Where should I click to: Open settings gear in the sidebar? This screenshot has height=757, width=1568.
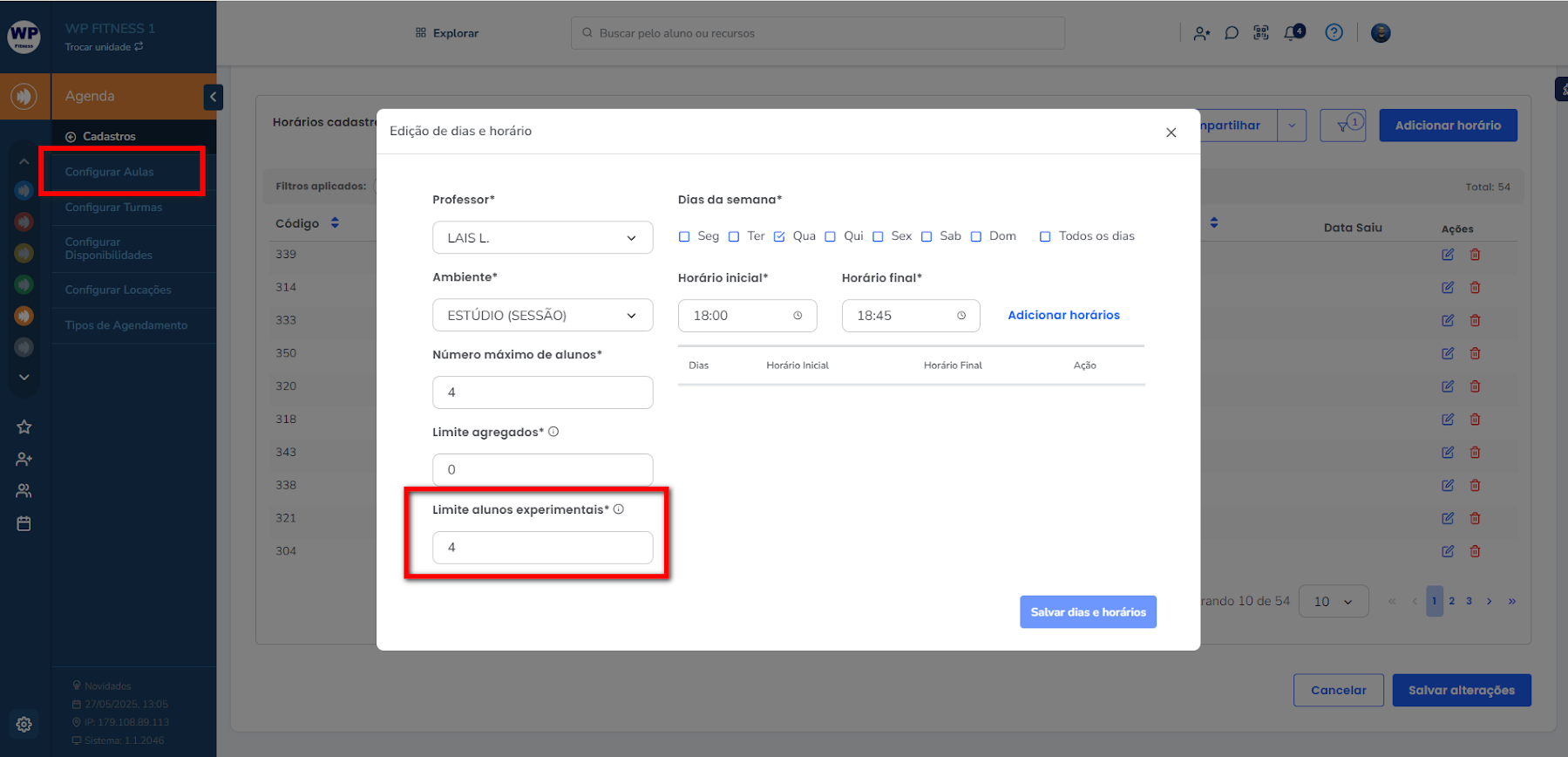tap(24, 724)
